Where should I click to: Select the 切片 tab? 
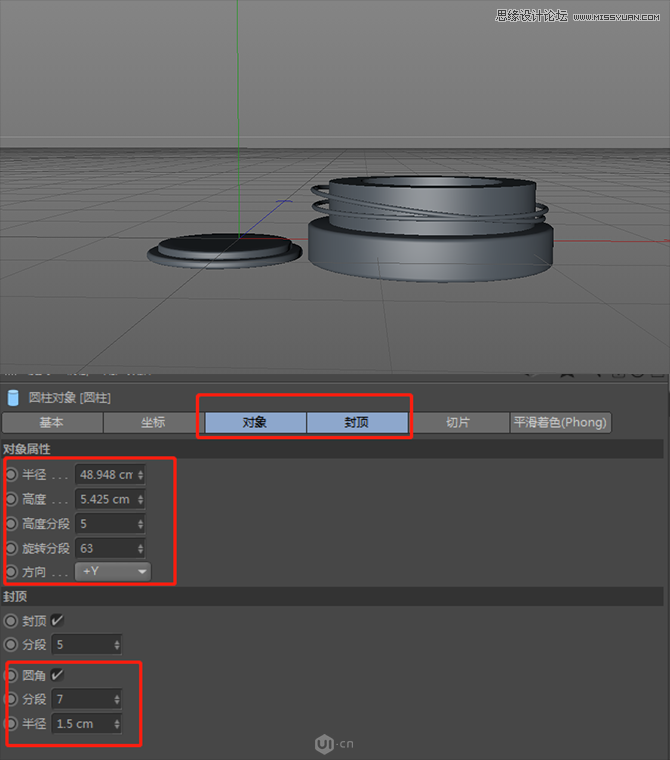coord(458,422)
